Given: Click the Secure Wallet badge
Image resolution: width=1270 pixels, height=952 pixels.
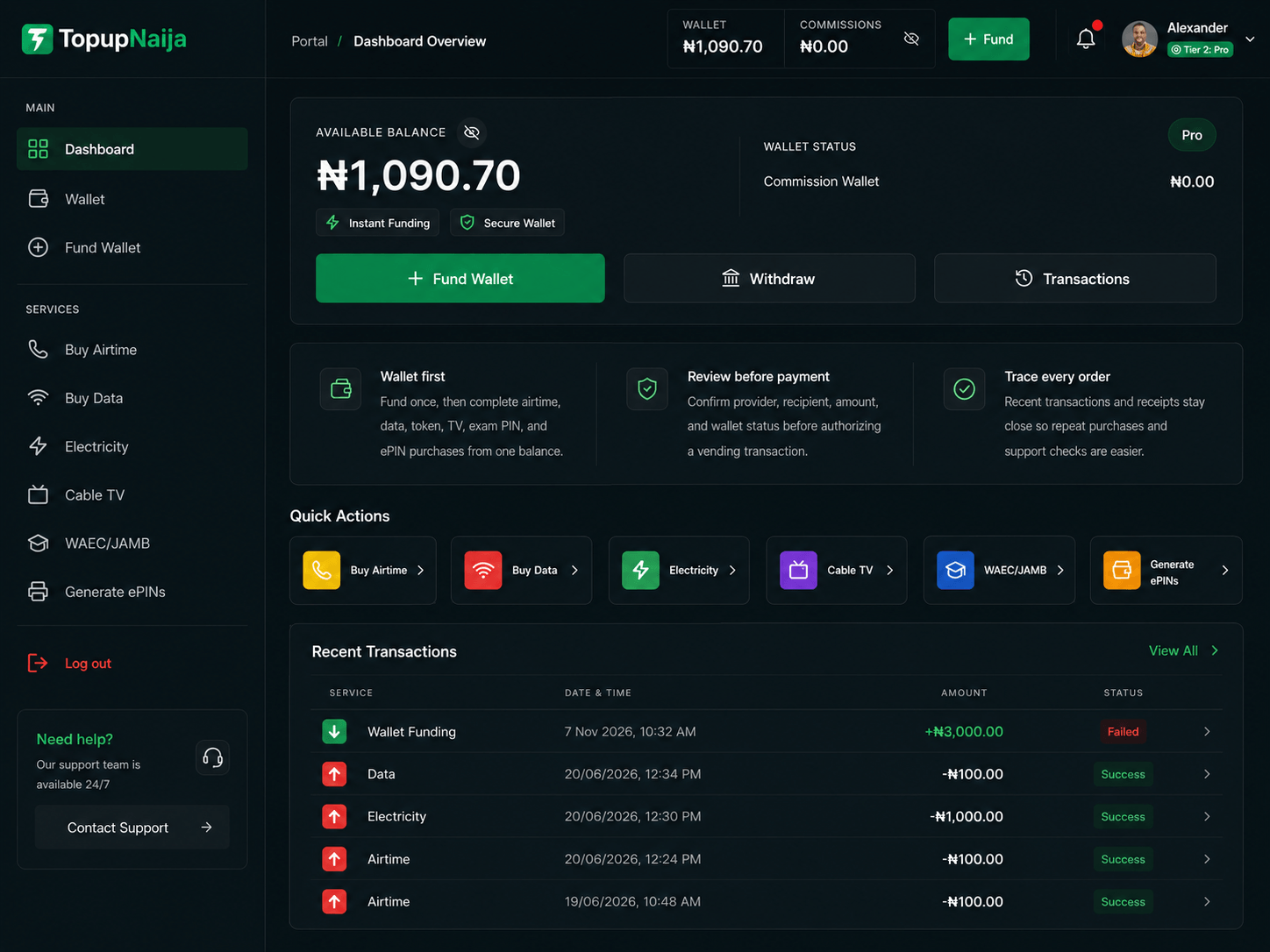Looking at the screenshot, I should [507, 223].
